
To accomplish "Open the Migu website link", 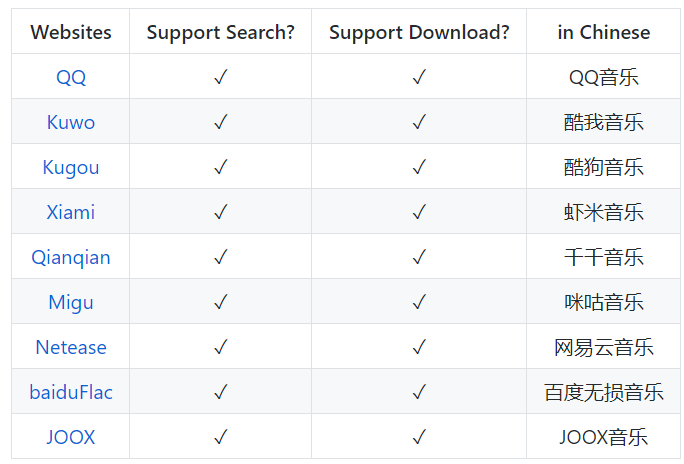I will (71, 302).
